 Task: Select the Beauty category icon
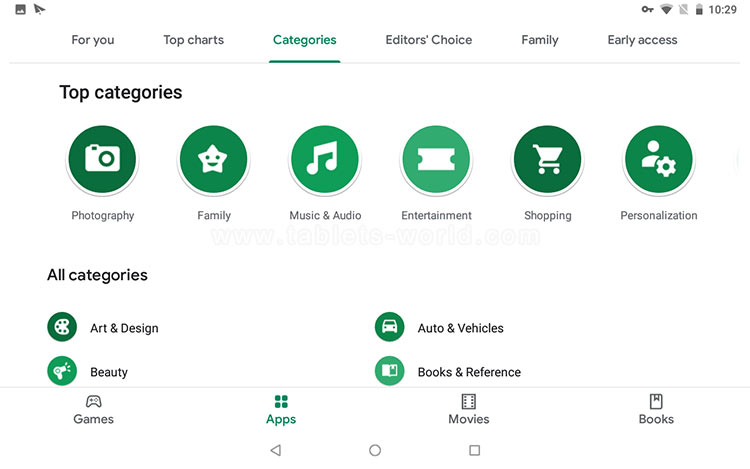tap(62, 371)
